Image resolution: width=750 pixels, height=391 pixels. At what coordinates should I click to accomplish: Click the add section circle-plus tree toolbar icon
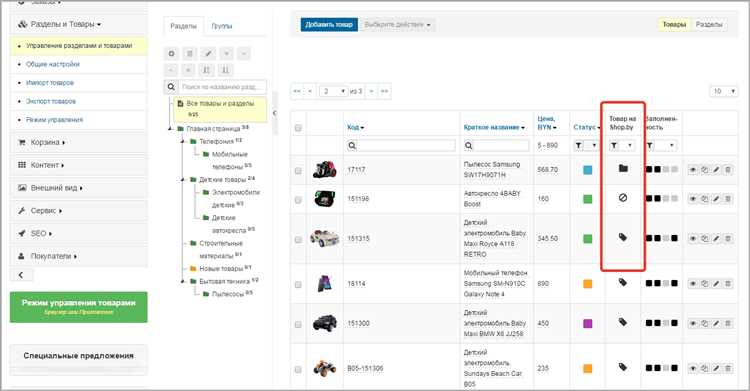click(171, 54)
